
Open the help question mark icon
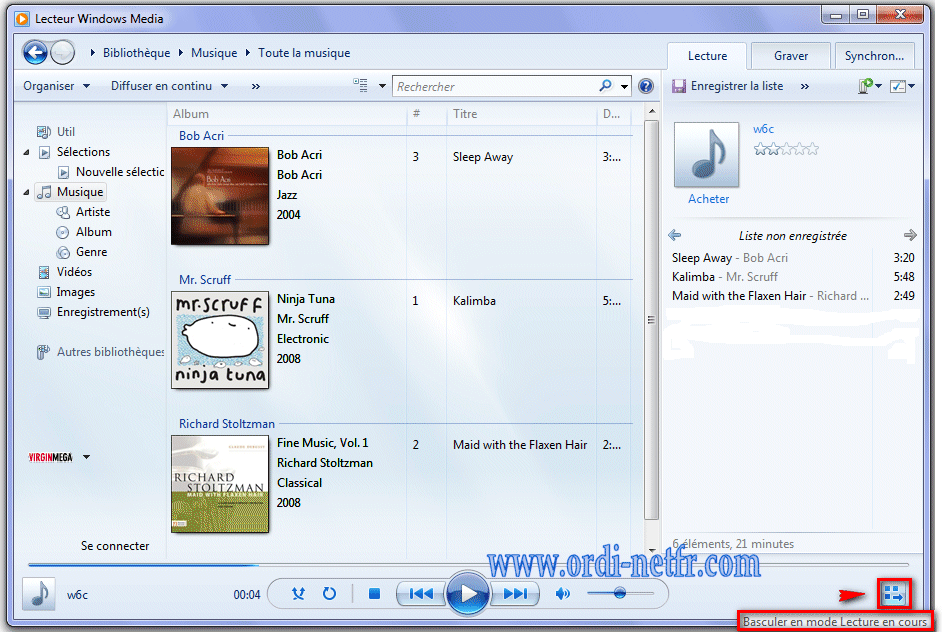pyautogui.click(x=646, y=86)
